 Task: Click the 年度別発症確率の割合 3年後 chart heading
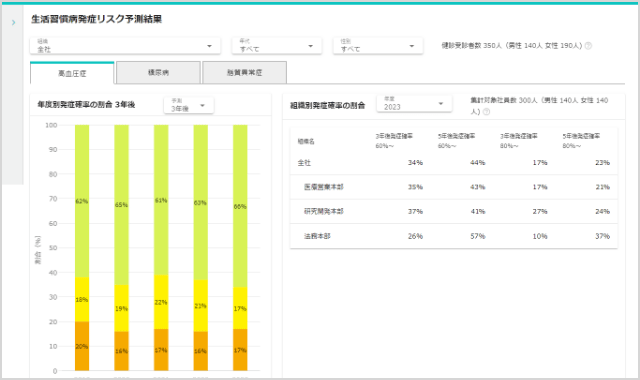pyautogui.click(x=86, y=105)
